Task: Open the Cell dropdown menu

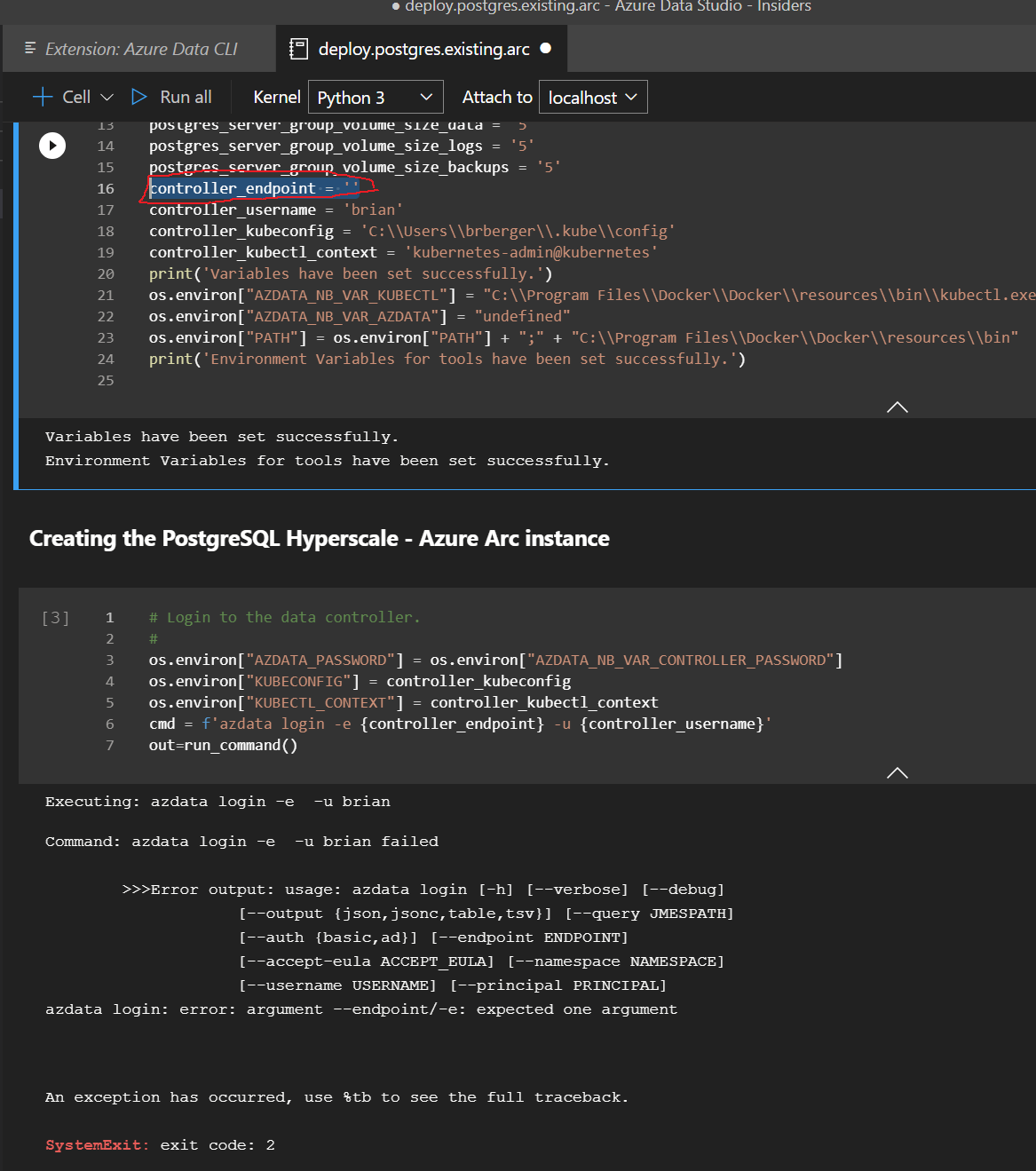Action: pyautogui.click(x=107, y=96)
